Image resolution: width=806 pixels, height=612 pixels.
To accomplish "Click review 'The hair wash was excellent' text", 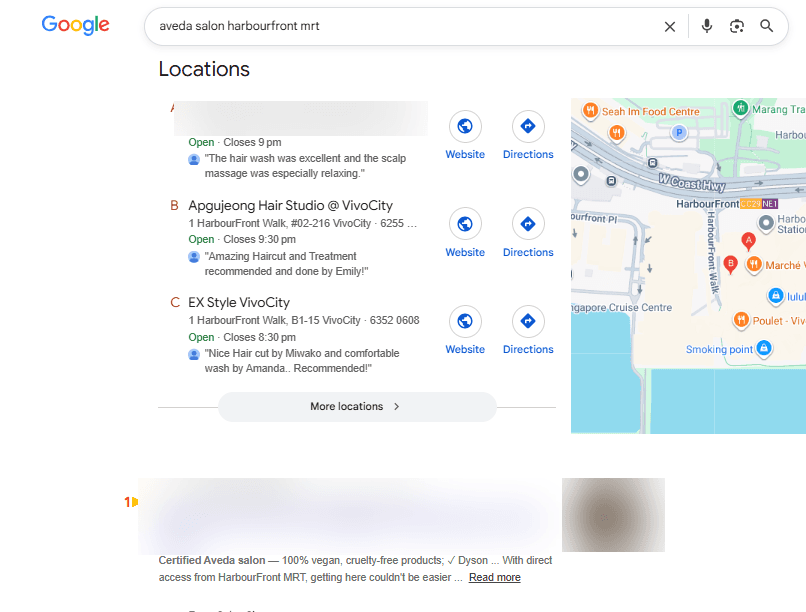I will pos(305,165).
